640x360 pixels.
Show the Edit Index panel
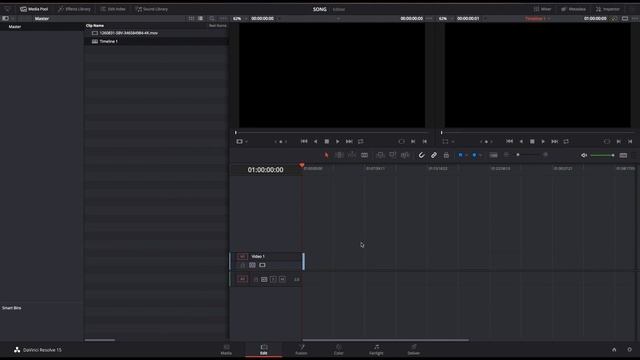pos(113,9)
